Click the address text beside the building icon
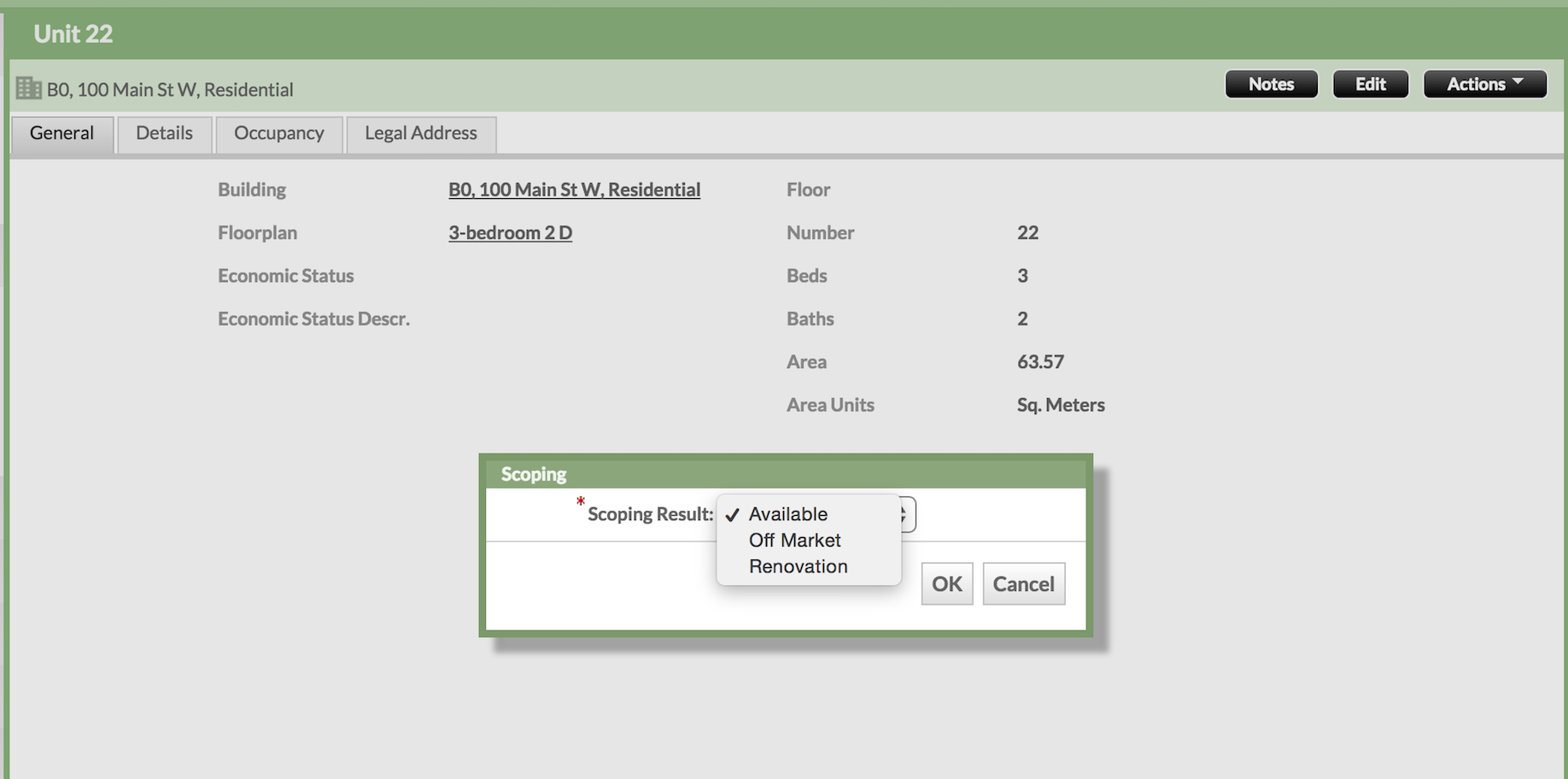Screen dimensions: 1568x779 click(170, 90)
